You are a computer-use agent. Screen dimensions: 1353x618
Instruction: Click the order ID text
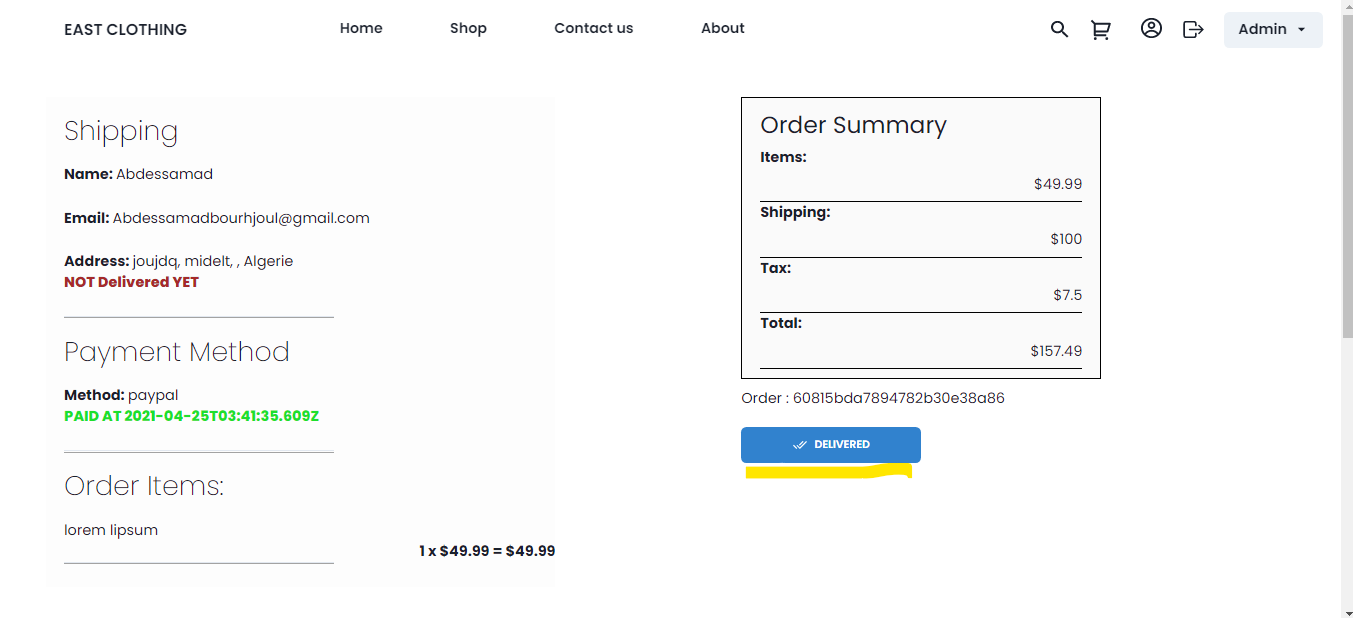coord(872,398)
